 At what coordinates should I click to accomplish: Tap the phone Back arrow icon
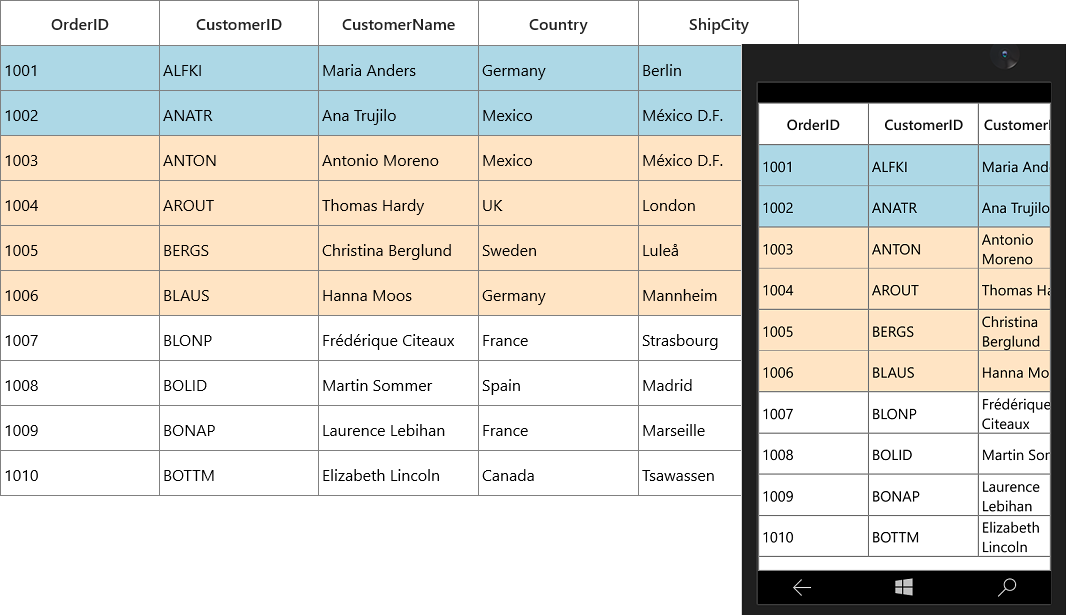pyautogui.click(x=802, y=587)
